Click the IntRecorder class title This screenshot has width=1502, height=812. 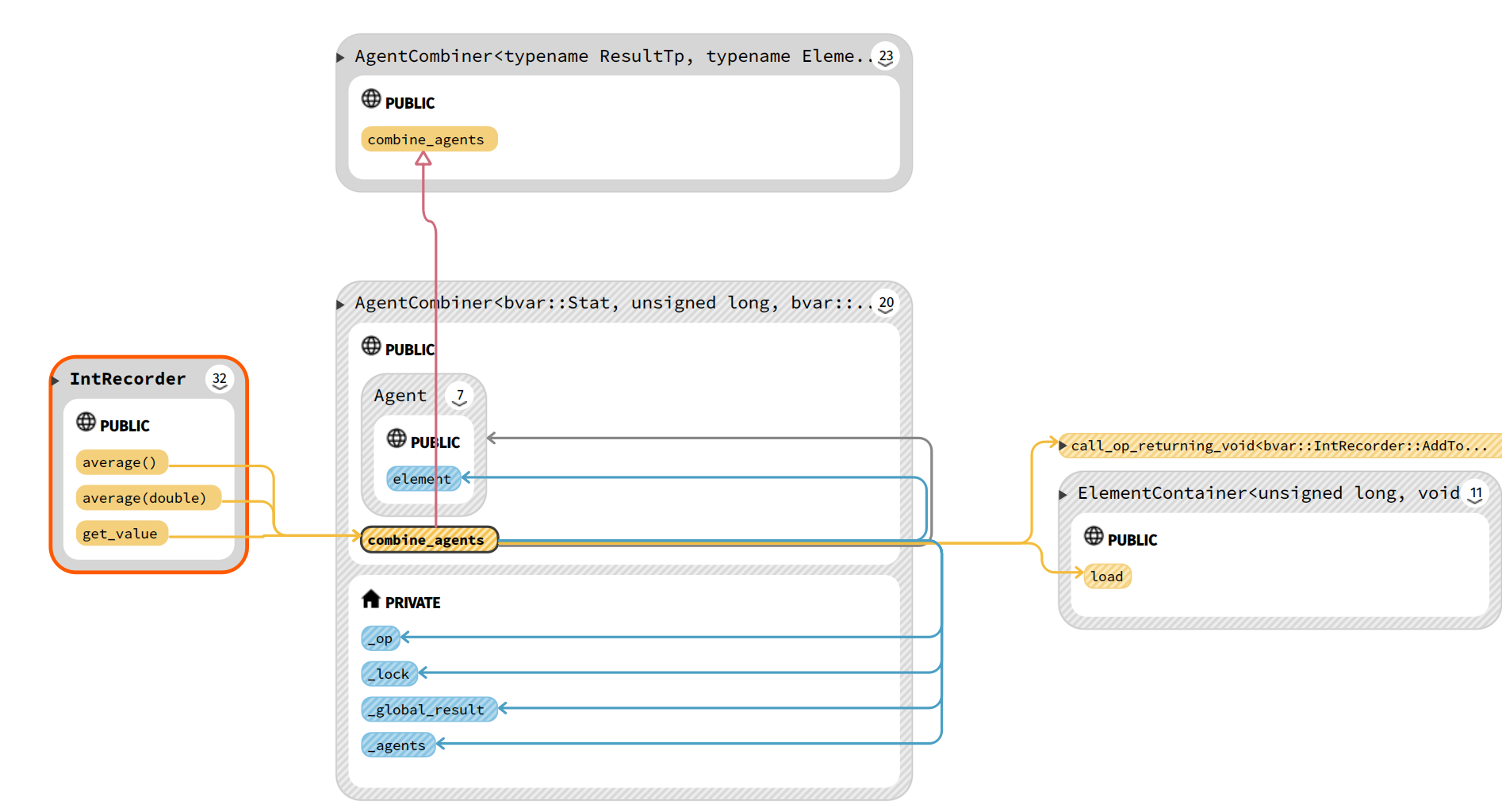click(x=128, y=379)
